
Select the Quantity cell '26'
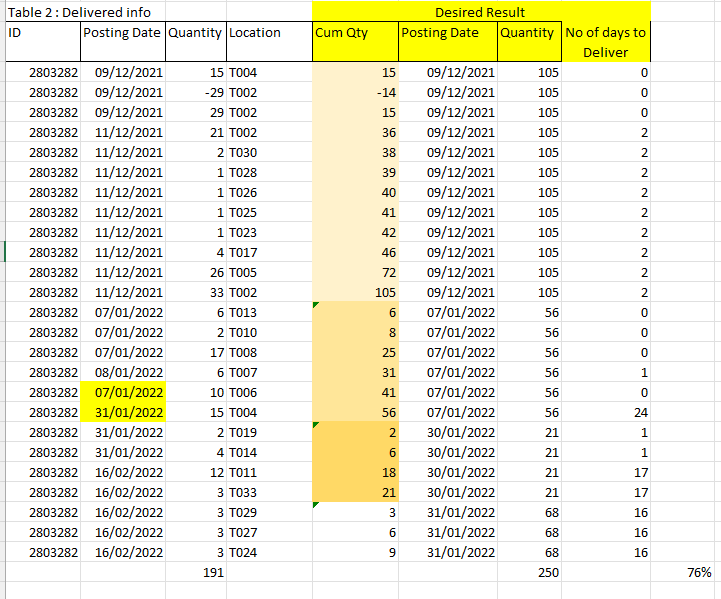click(196, 272)
